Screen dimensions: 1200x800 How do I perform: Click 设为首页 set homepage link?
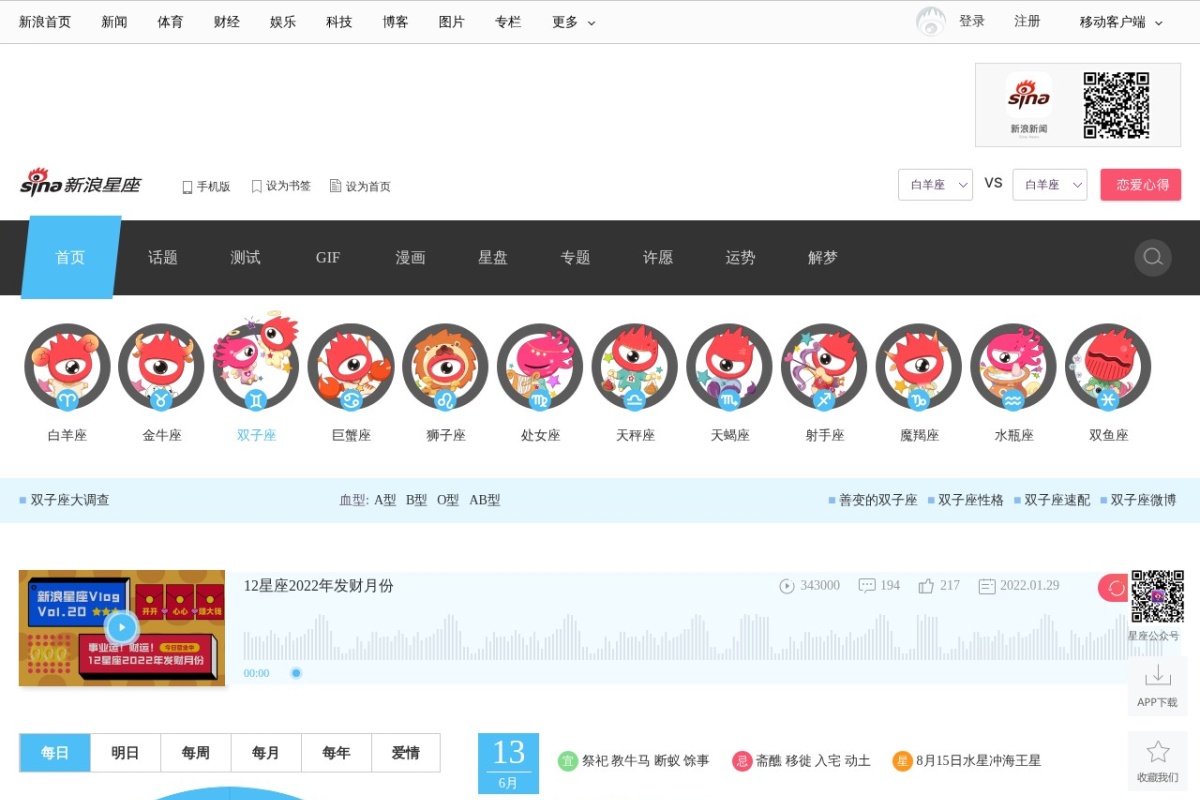click(x=360, y=186)
